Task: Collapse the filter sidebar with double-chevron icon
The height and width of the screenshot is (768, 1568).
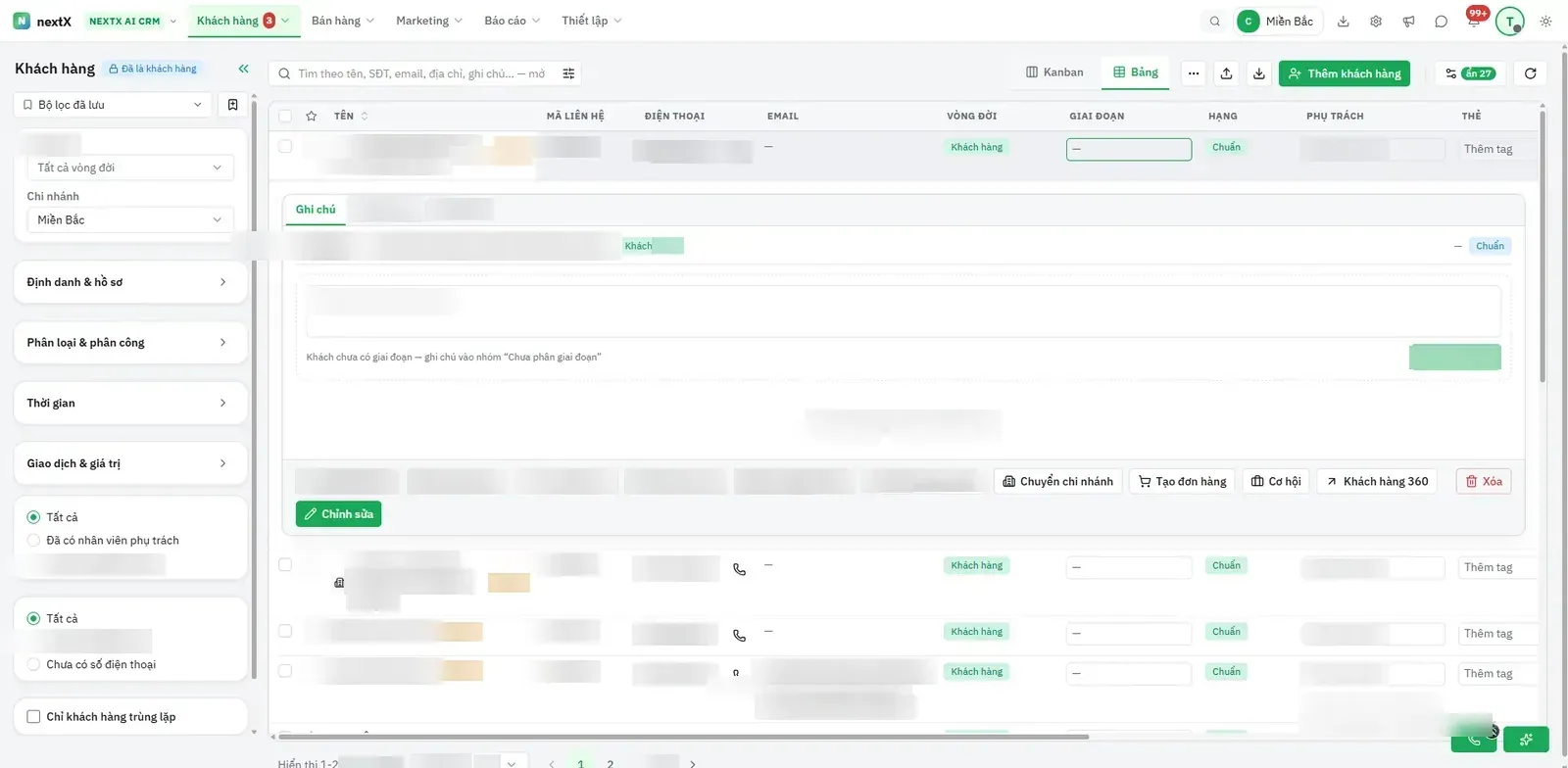Action: coord(243,69)
